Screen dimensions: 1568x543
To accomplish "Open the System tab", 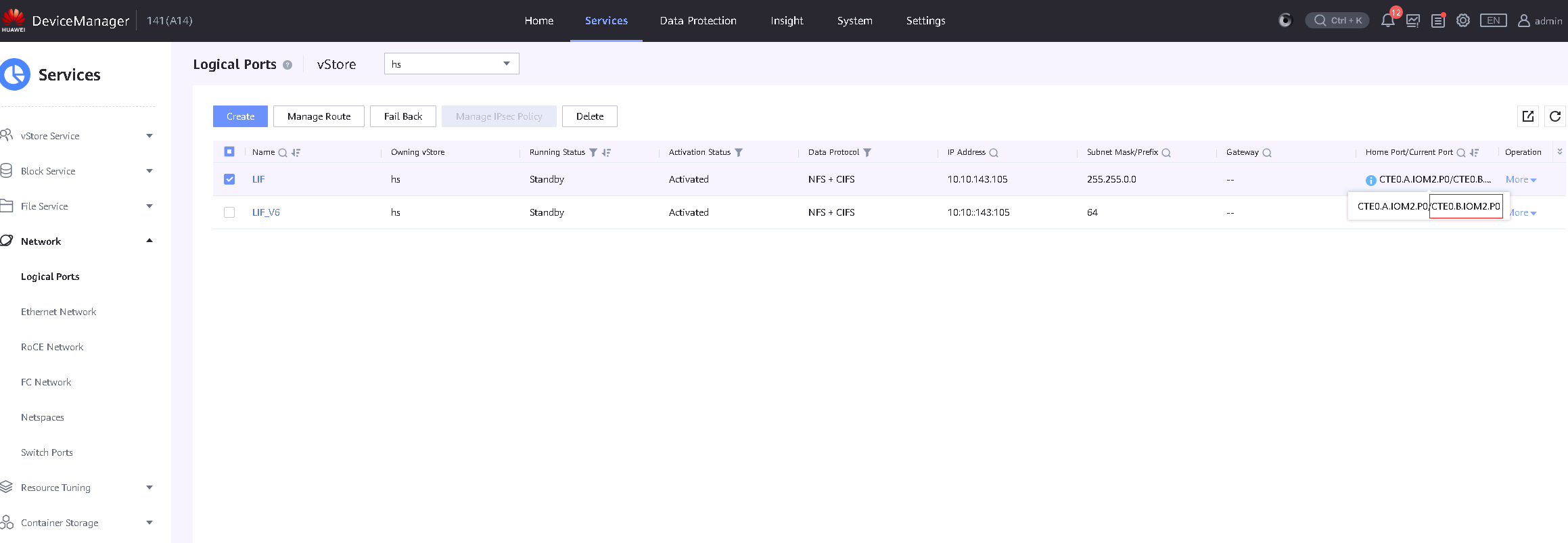I will pyautogui.click(x=855, y=21).
